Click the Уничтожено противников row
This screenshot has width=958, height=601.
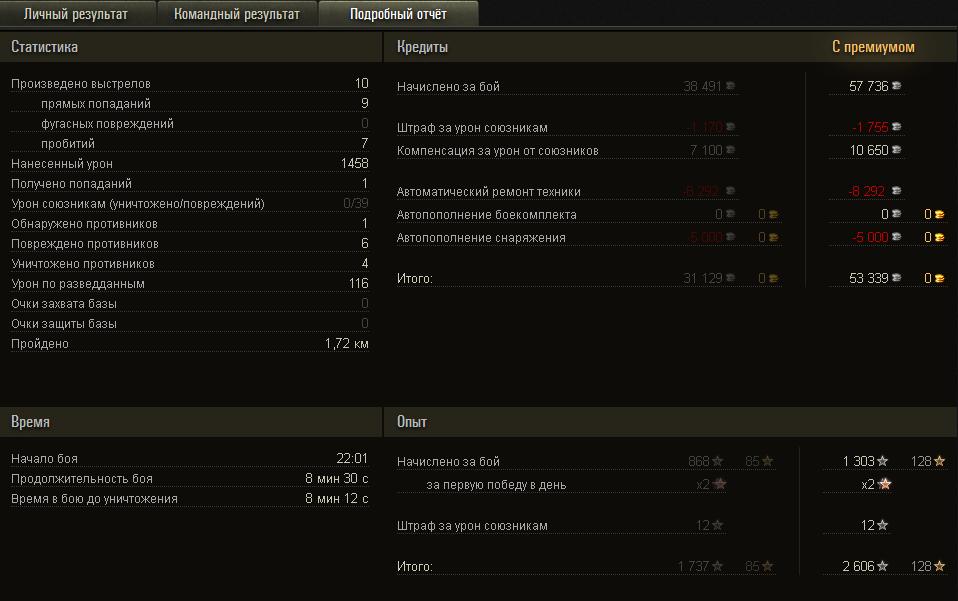[x=190, y=264]
